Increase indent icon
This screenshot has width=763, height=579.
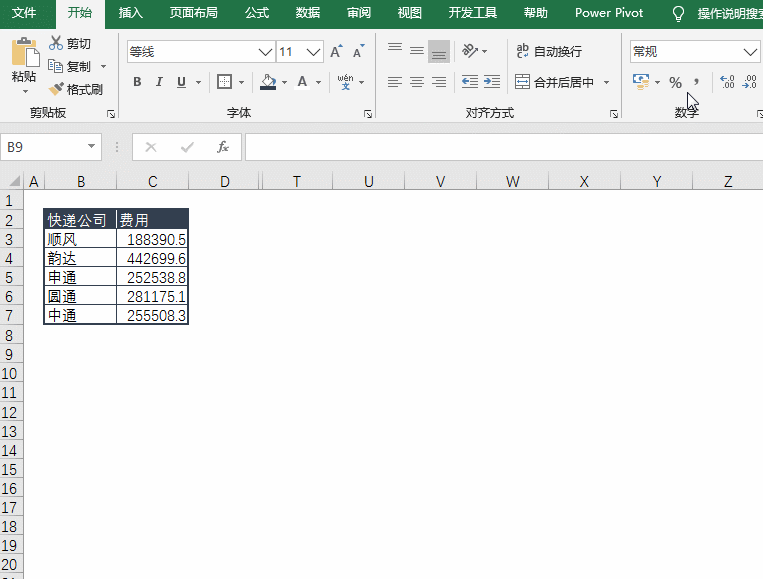pyautogui.click(x=492, y=82)
